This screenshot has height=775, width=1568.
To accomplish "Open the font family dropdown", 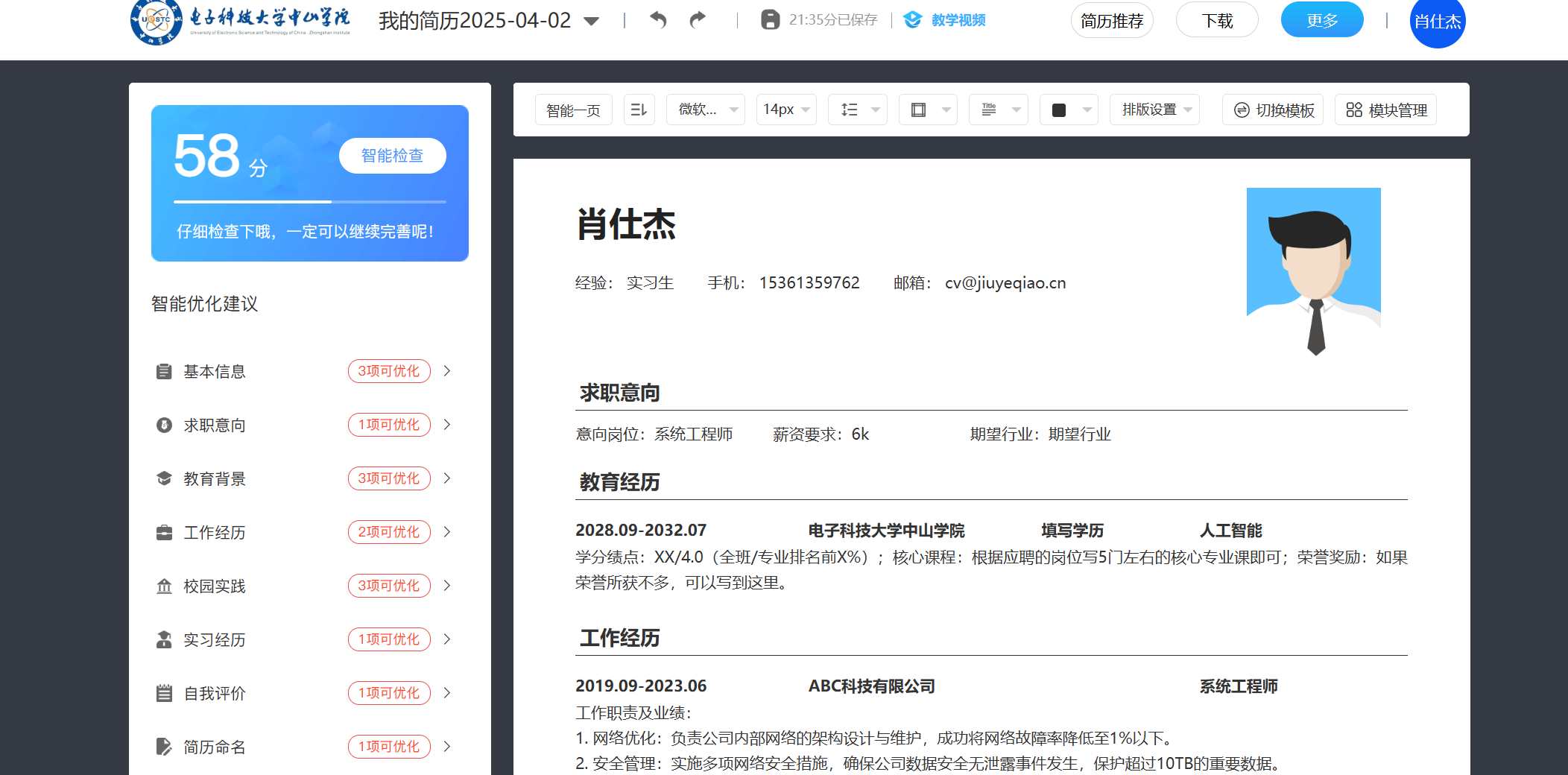I will pyautogui.click(x=705, y=110).
